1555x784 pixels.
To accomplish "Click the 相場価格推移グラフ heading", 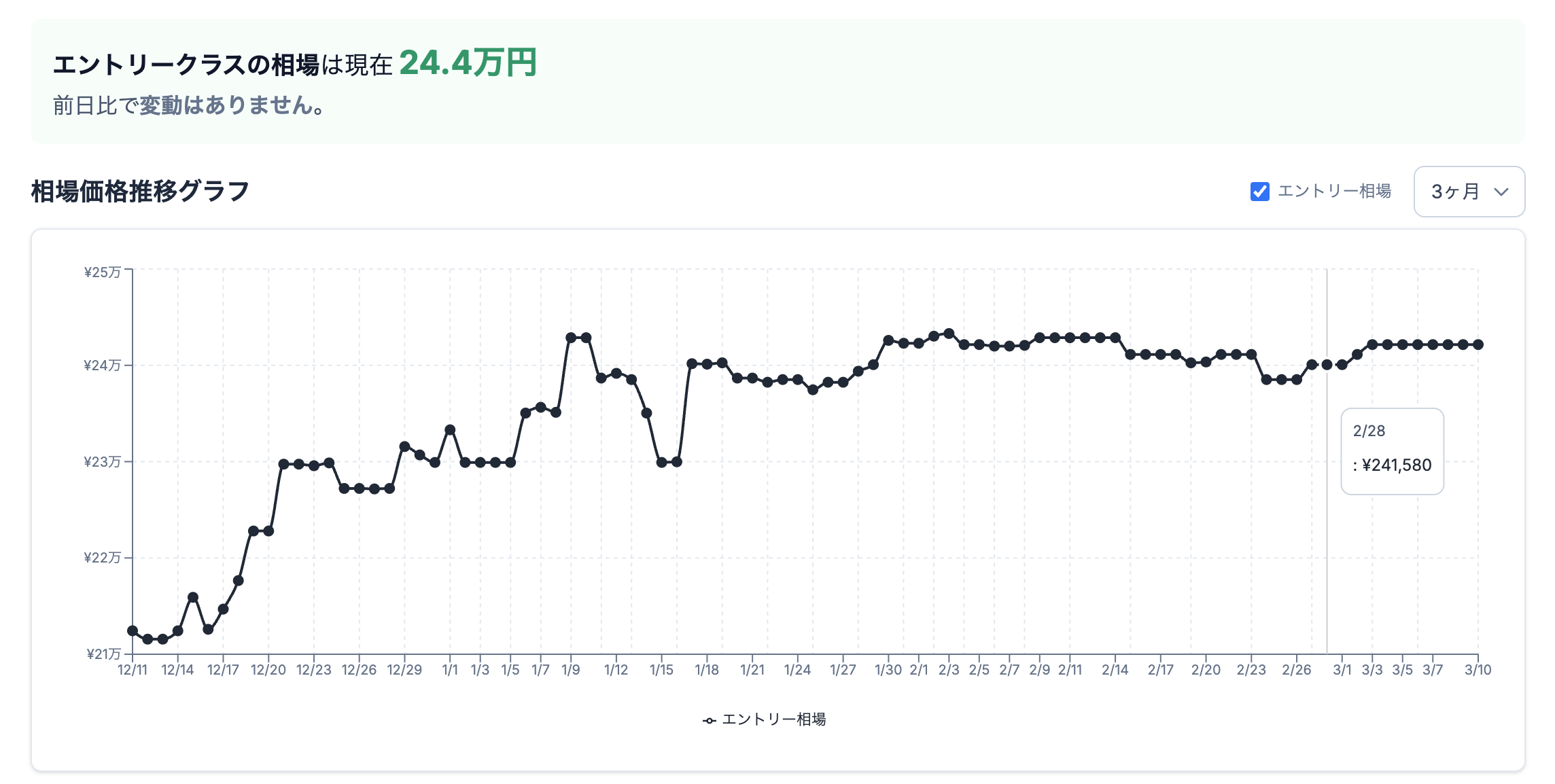I will tap(141, 192).
